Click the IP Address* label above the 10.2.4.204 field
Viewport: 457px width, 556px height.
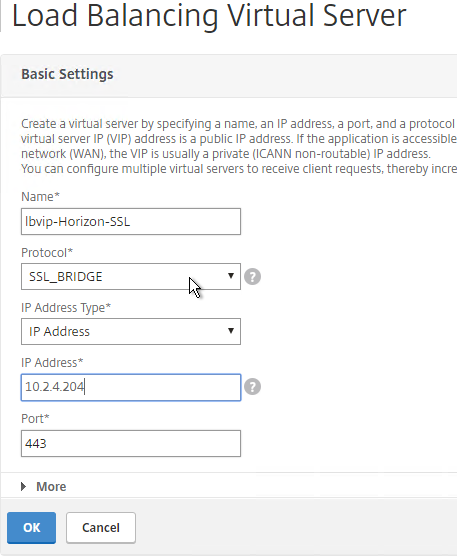pos(52,363)
